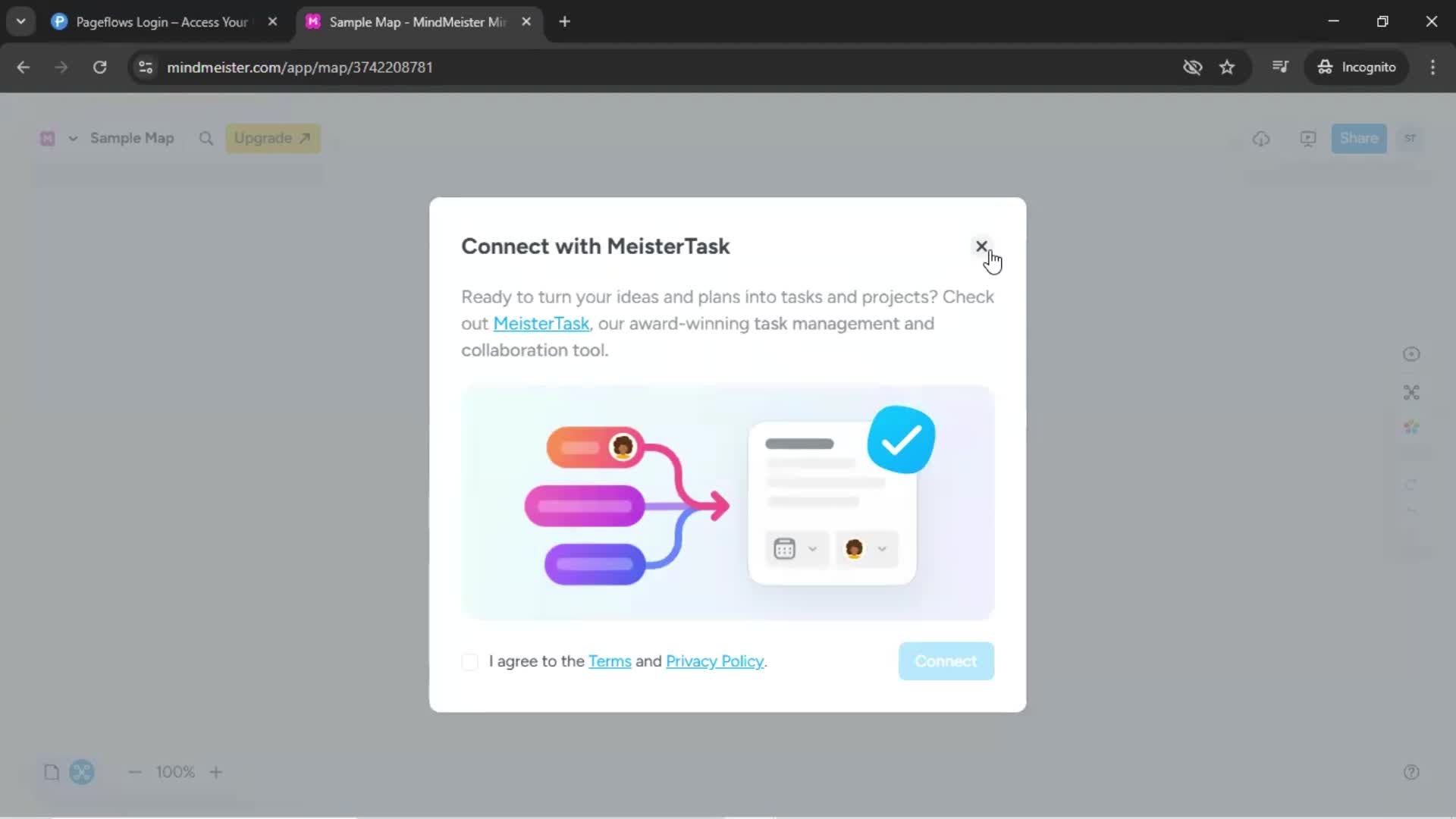Viewport: 1456px width, 819px height.
Task: Click the Incognito indicator
Action: 1356,67
